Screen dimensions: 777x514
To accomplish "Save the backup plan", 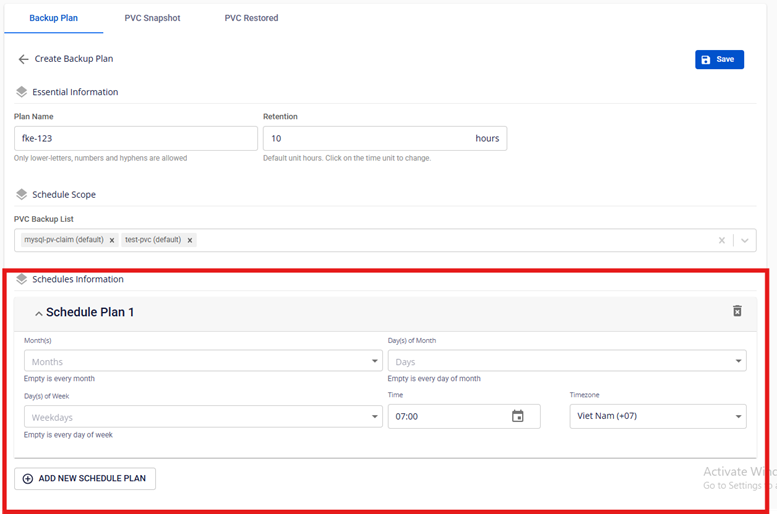I will [x=719, y=60].
